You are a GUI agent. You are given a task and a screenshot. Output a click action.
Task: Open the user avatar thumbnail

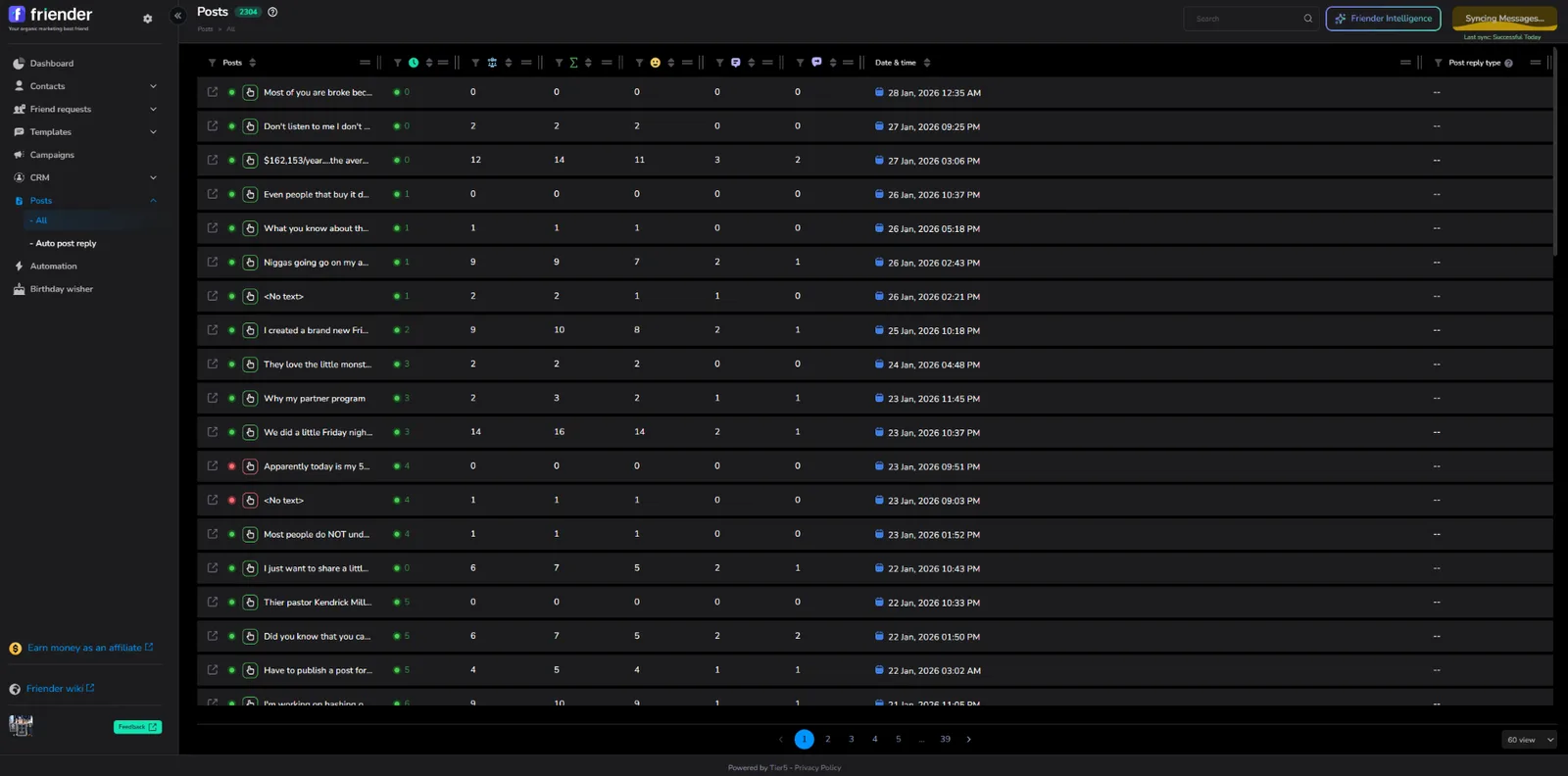(21, 725)
